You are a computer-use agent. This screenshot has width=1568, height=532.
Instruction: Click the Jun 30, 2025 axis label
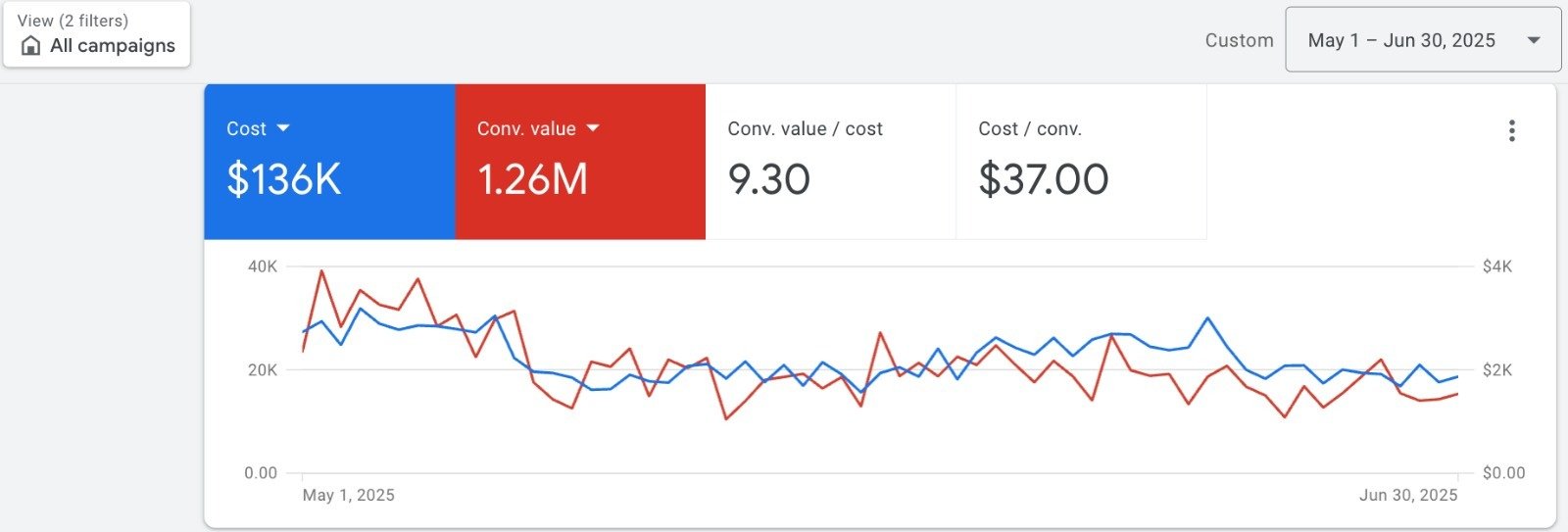click(1407, 495)
